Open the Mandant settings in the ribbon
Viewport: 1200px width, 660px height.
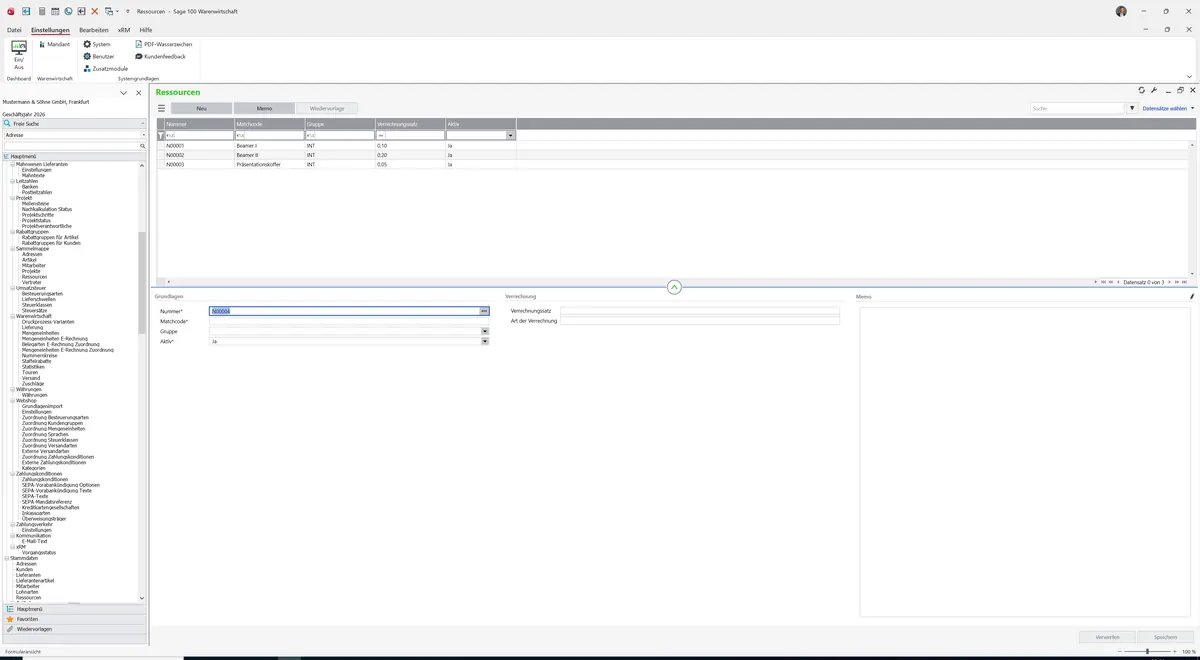(55, 44)
